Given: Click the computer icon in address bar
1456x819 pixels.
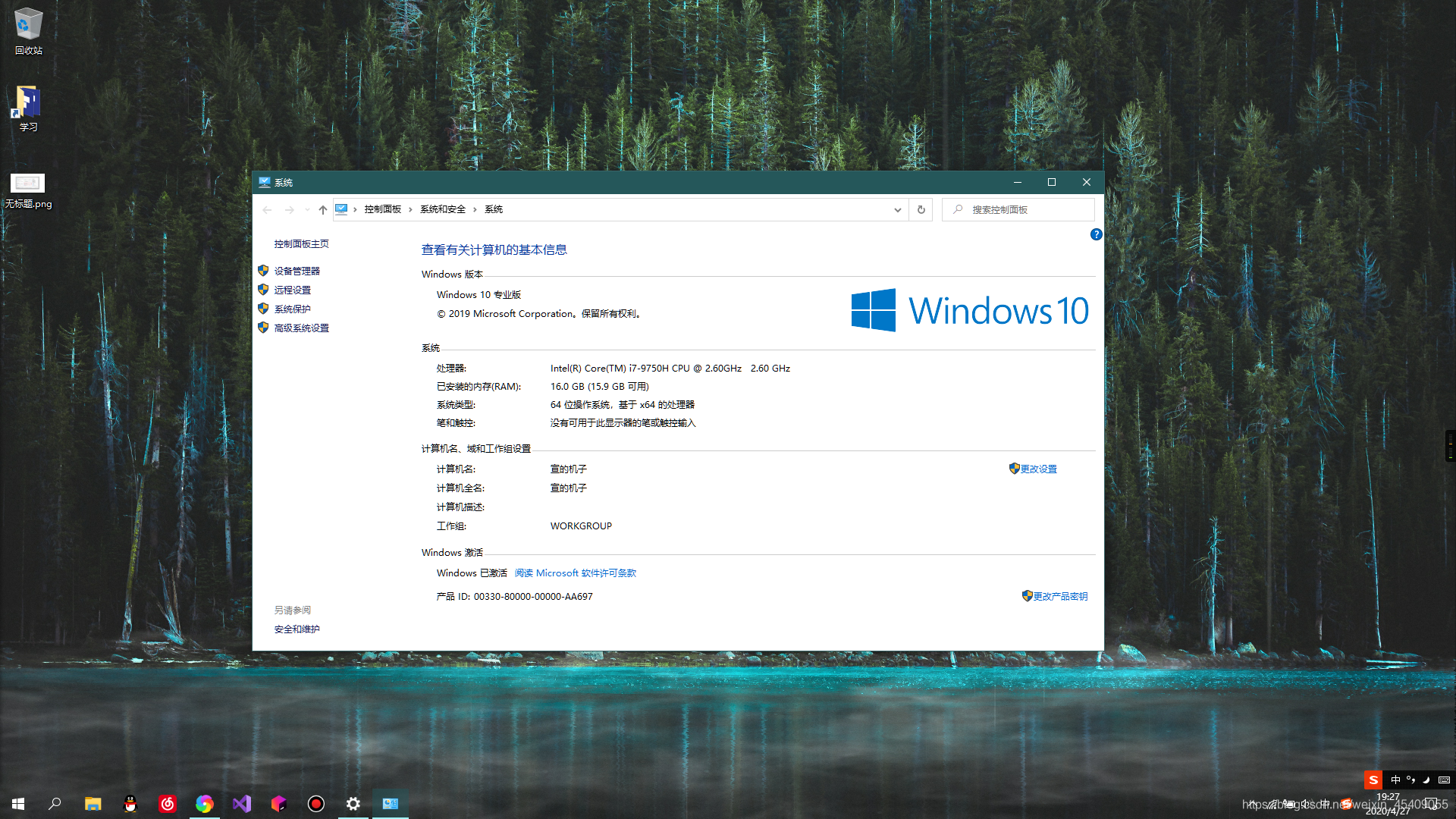Looking at the screenshot, I should tap(341, 209).
